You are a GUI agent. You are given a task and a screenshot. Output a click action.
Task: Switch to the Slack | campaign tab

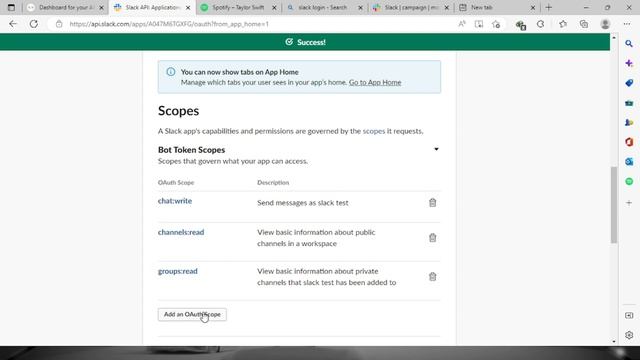[406, 7]
